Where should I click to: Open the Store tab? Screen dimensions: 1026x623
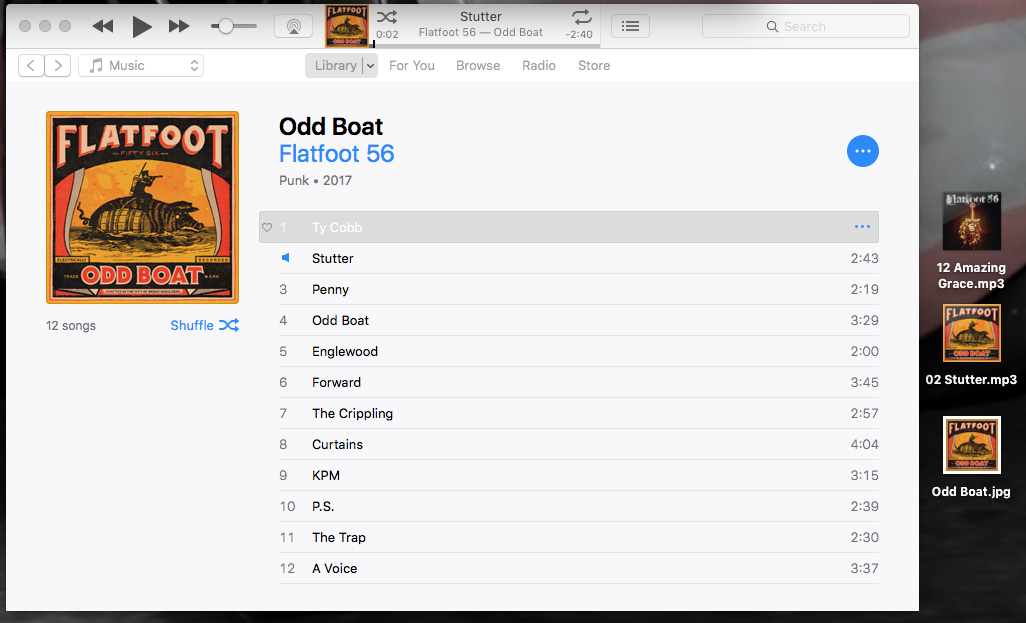point(593,65)
